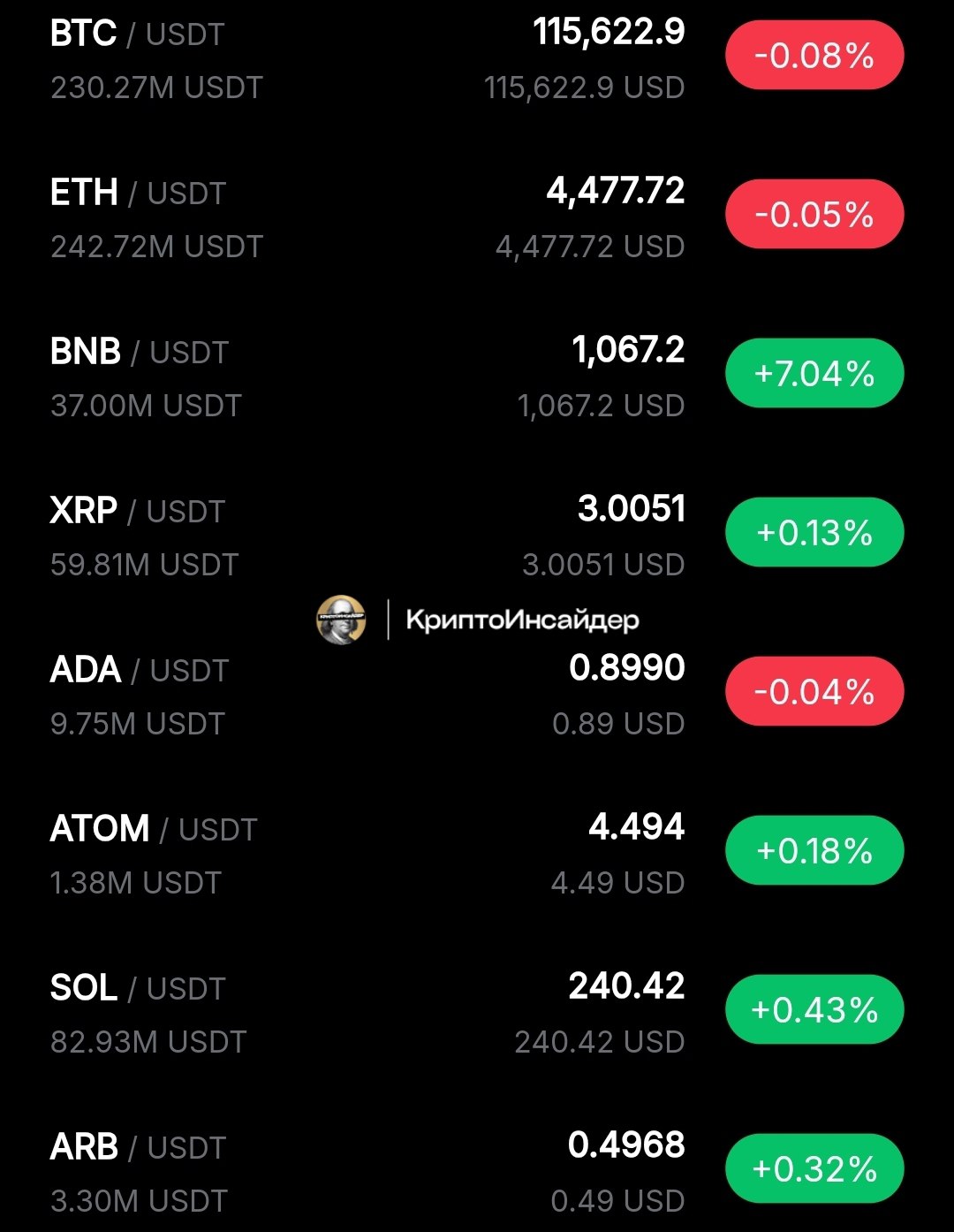Select the ARB / USDT pair
The height and width of the screenshot is (1232, 954).
477,1172
